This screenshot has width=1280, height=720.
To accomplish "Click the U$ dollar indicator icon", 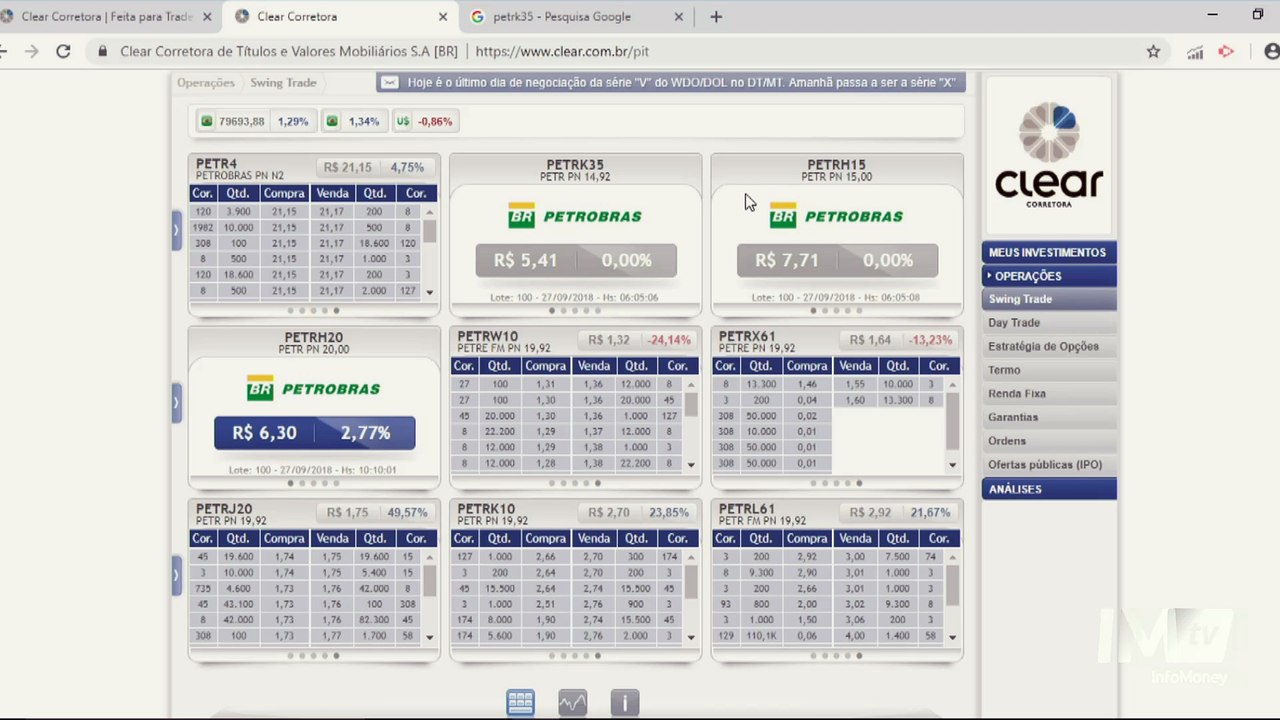I will [x=403, y=121].
